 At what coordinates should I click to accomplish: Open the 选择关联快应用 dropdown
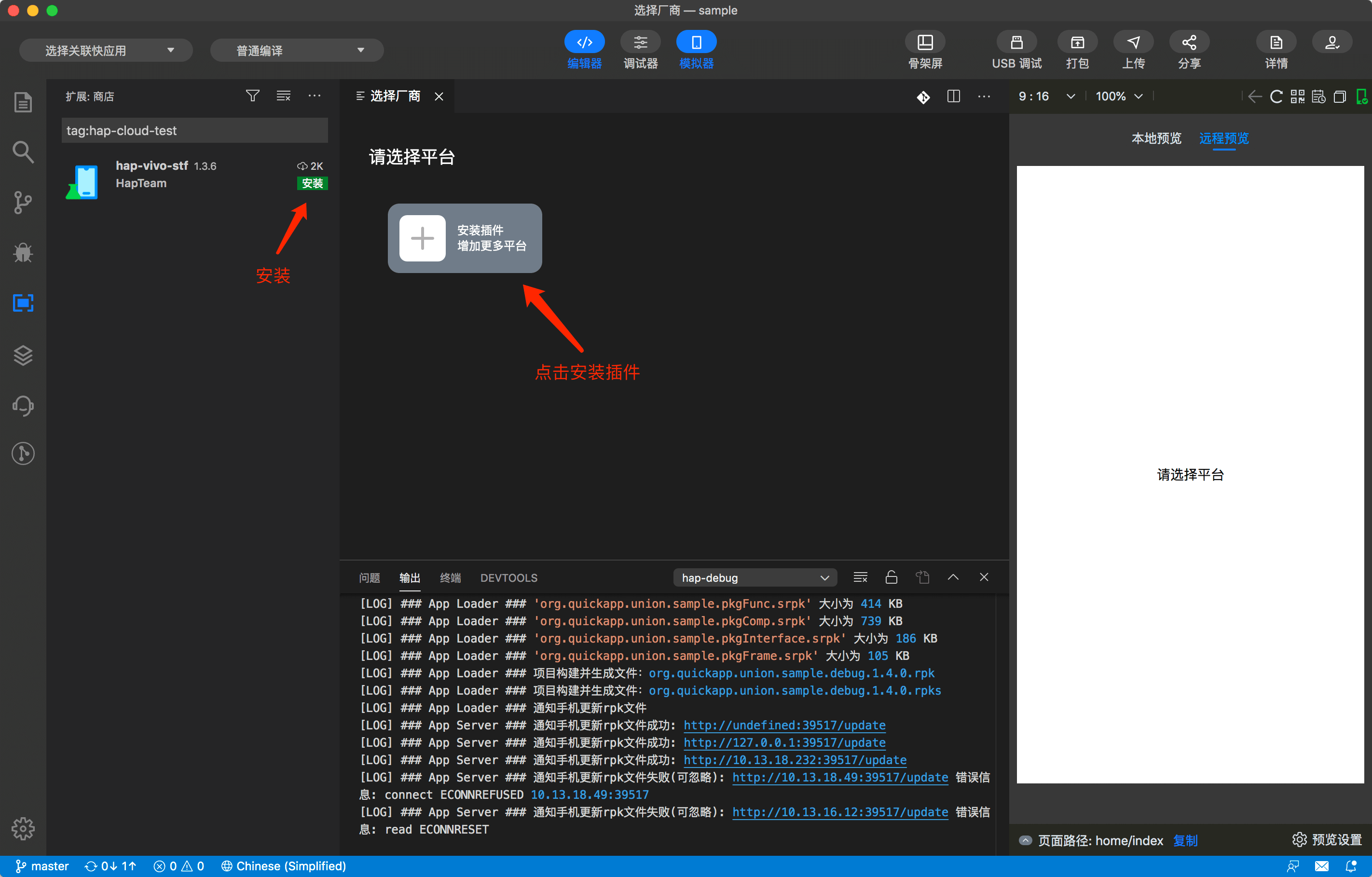(106, 51)
